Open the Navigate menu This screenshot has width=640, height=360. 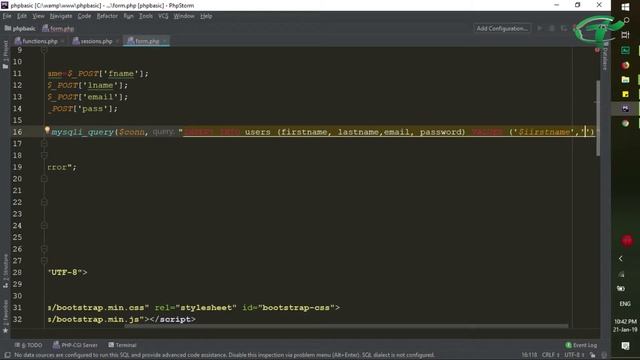(x=61, y=16)
